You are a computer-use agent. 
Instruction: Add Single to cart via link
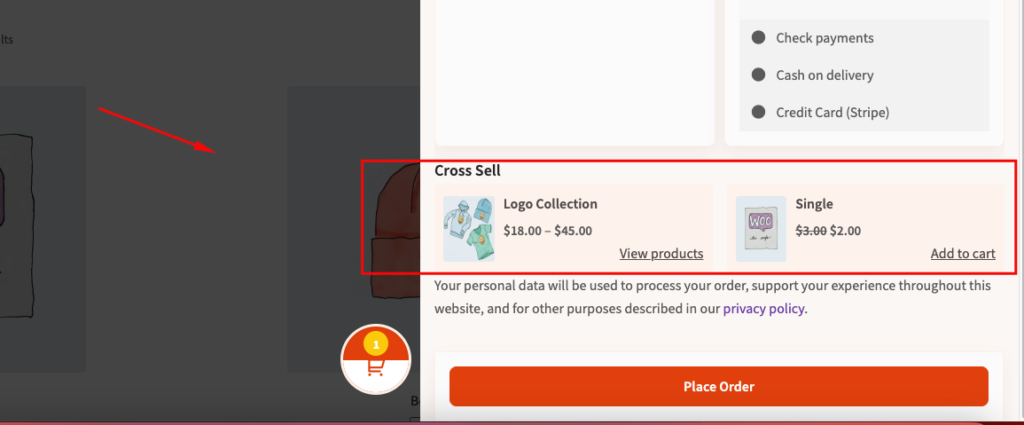point(963,253)
